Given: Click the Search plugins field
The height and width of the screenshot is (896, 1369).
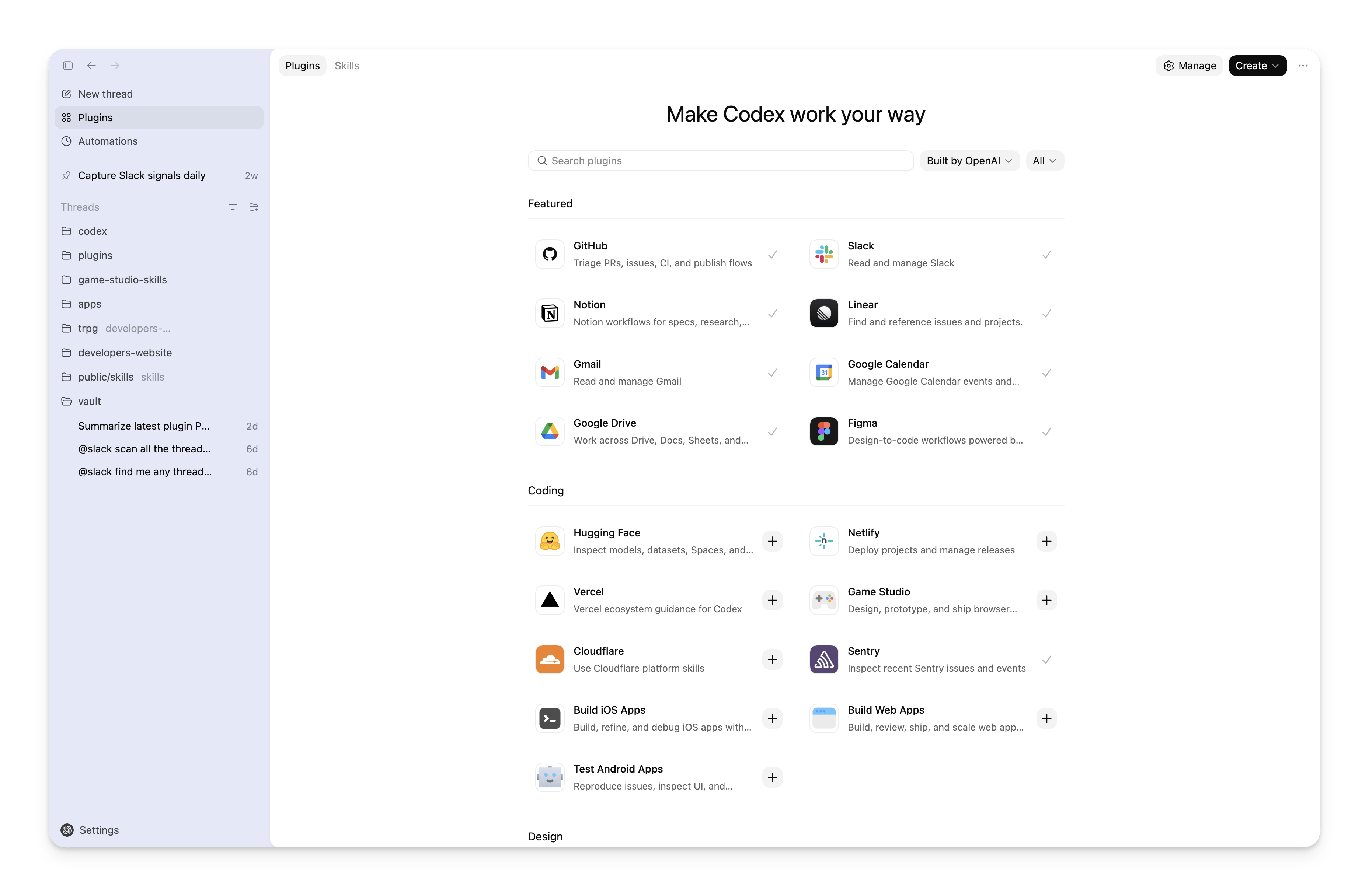Looking at the screenshot, I should 720,161.
